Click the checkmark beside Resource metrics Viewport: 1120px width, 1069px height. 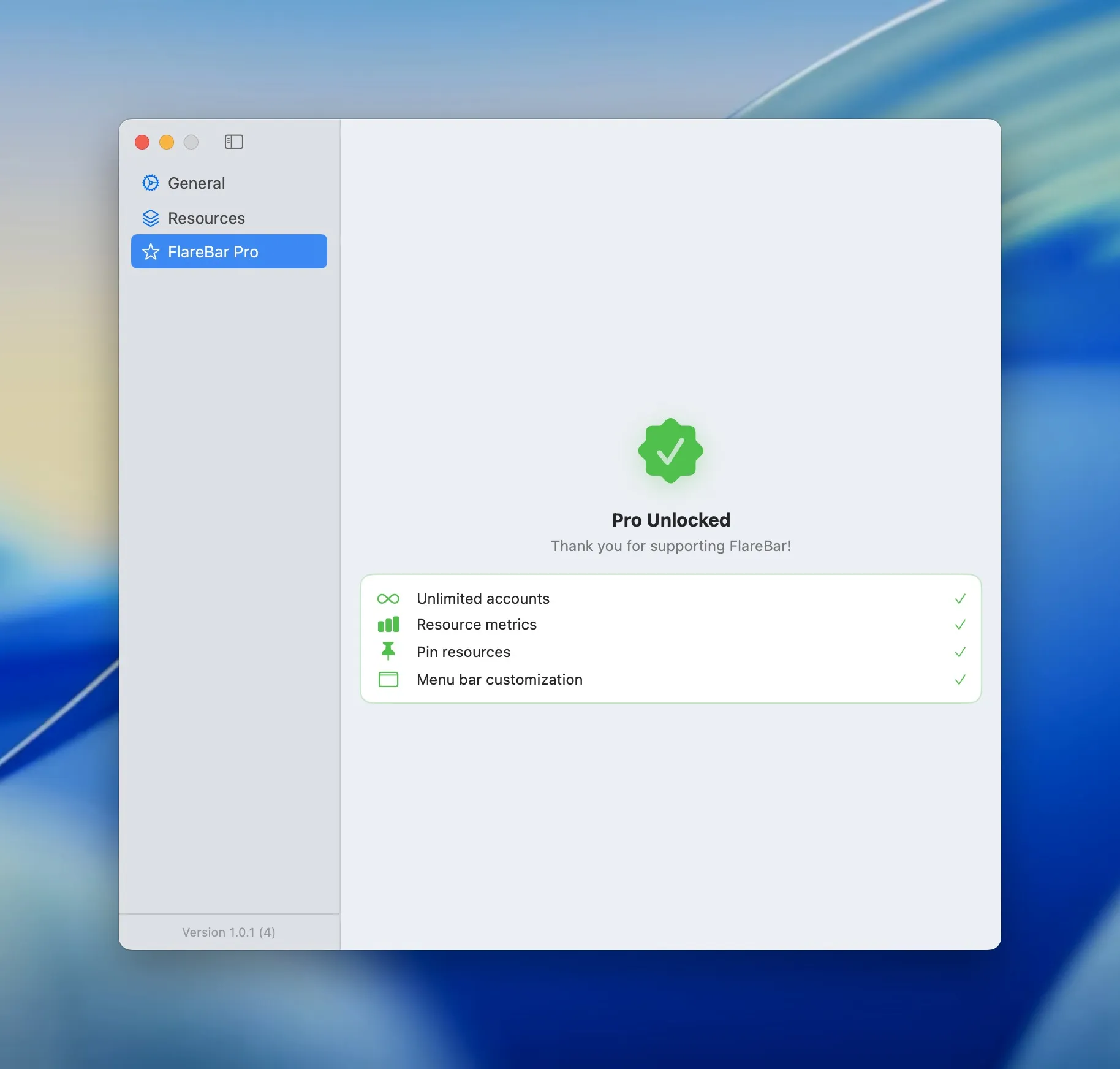[x=960, y=625]
